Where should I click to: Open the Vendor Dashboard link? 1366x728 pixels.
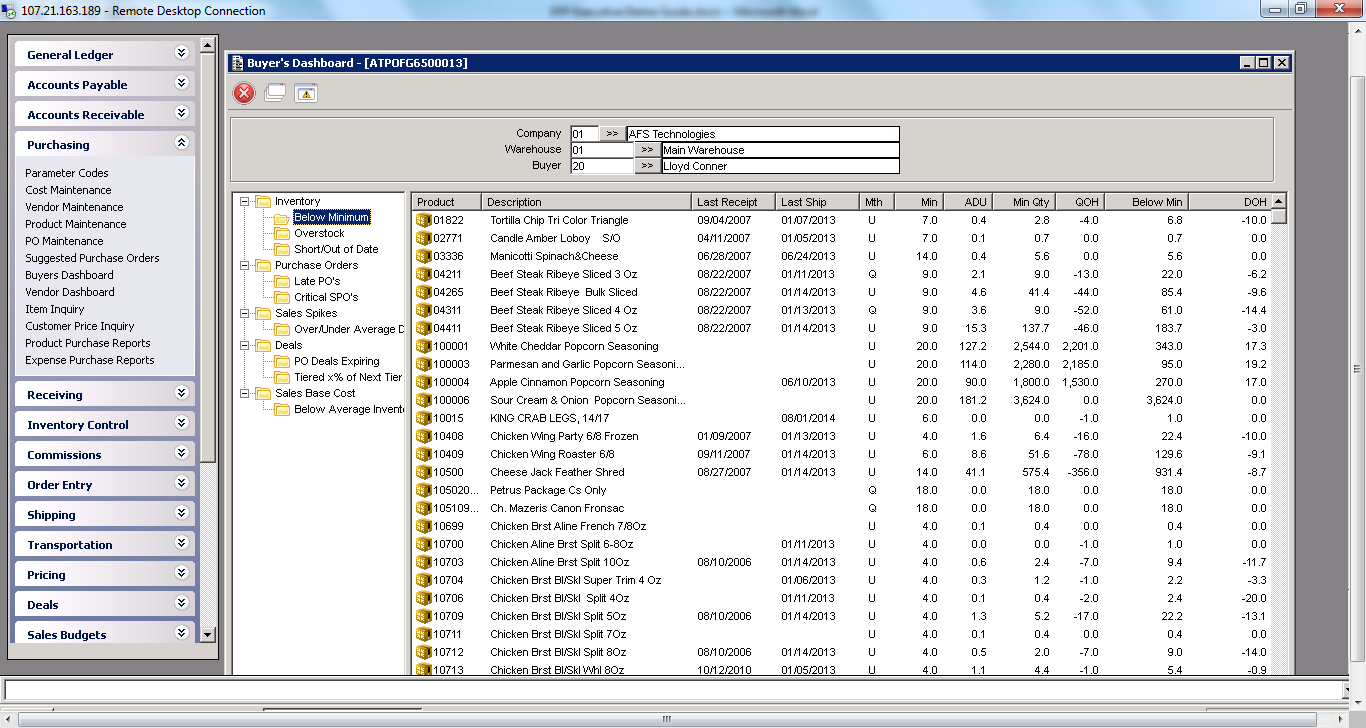tap(69, 291)
